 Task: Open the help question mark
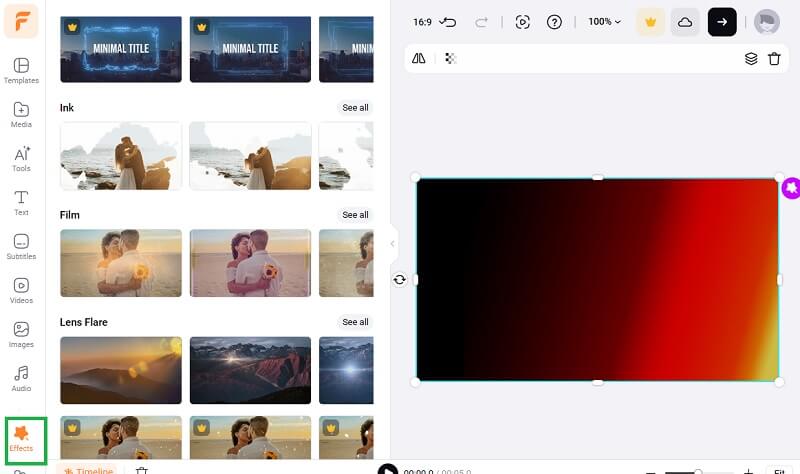(554, 22)
